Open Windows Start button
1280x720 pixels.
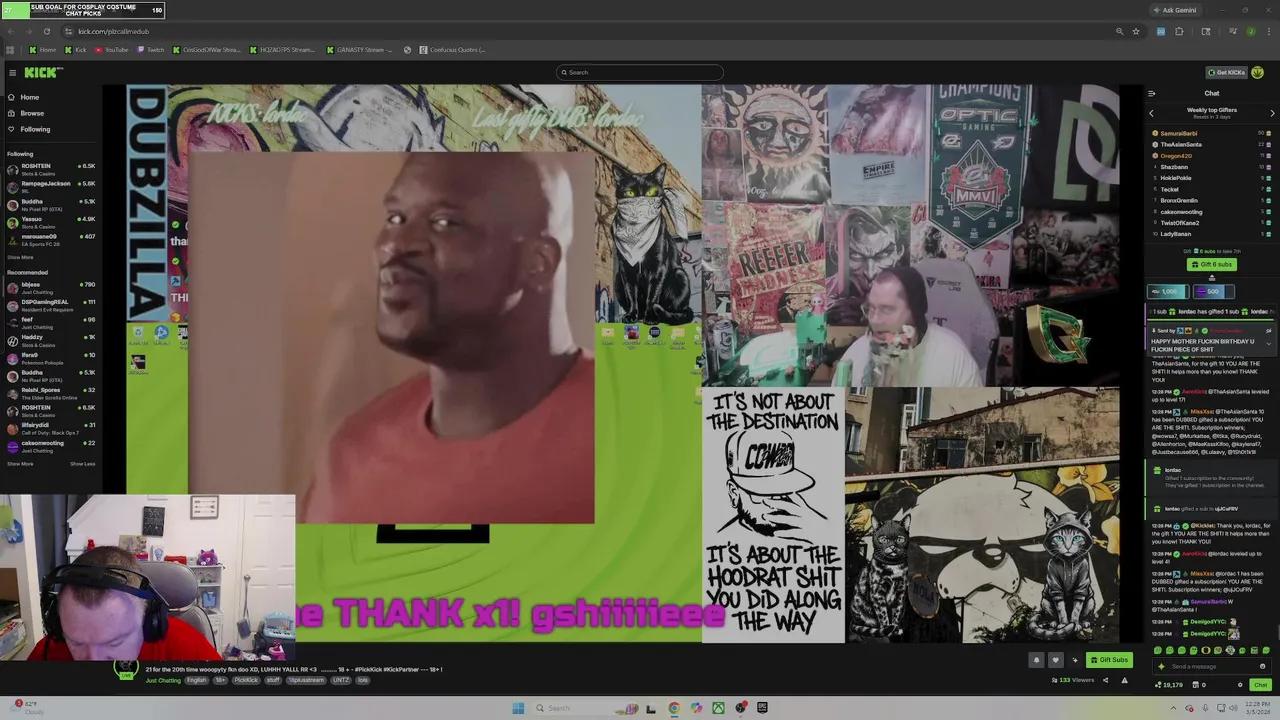coord(518,708)
